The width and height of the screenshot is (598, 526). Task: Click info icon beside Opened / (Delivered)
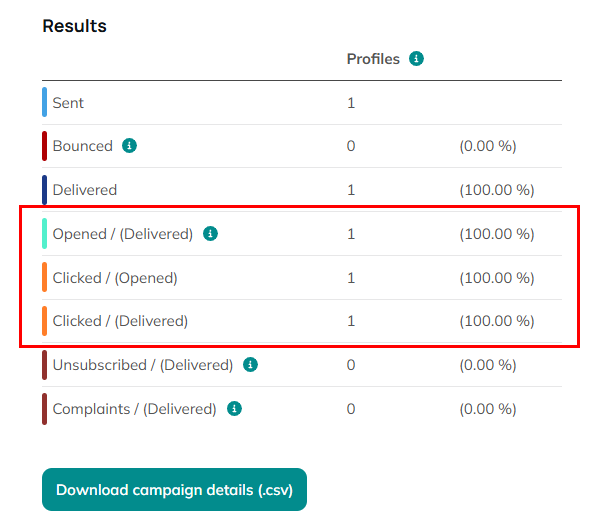click(210, 233)
